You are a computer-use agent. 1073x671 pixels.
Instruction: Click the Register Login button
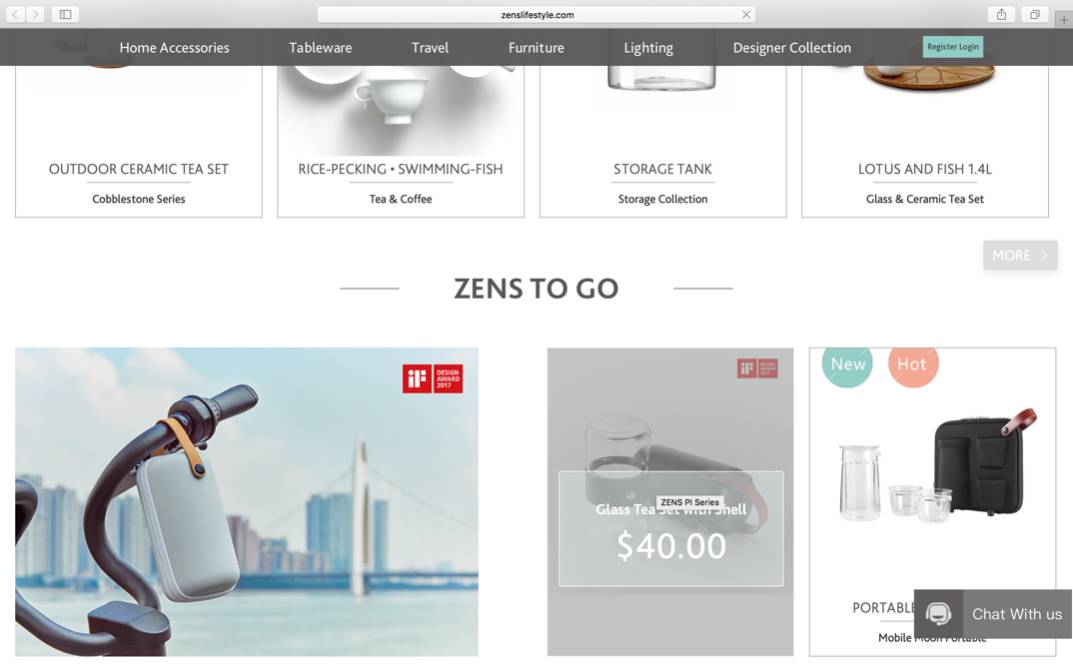[953, 47]
